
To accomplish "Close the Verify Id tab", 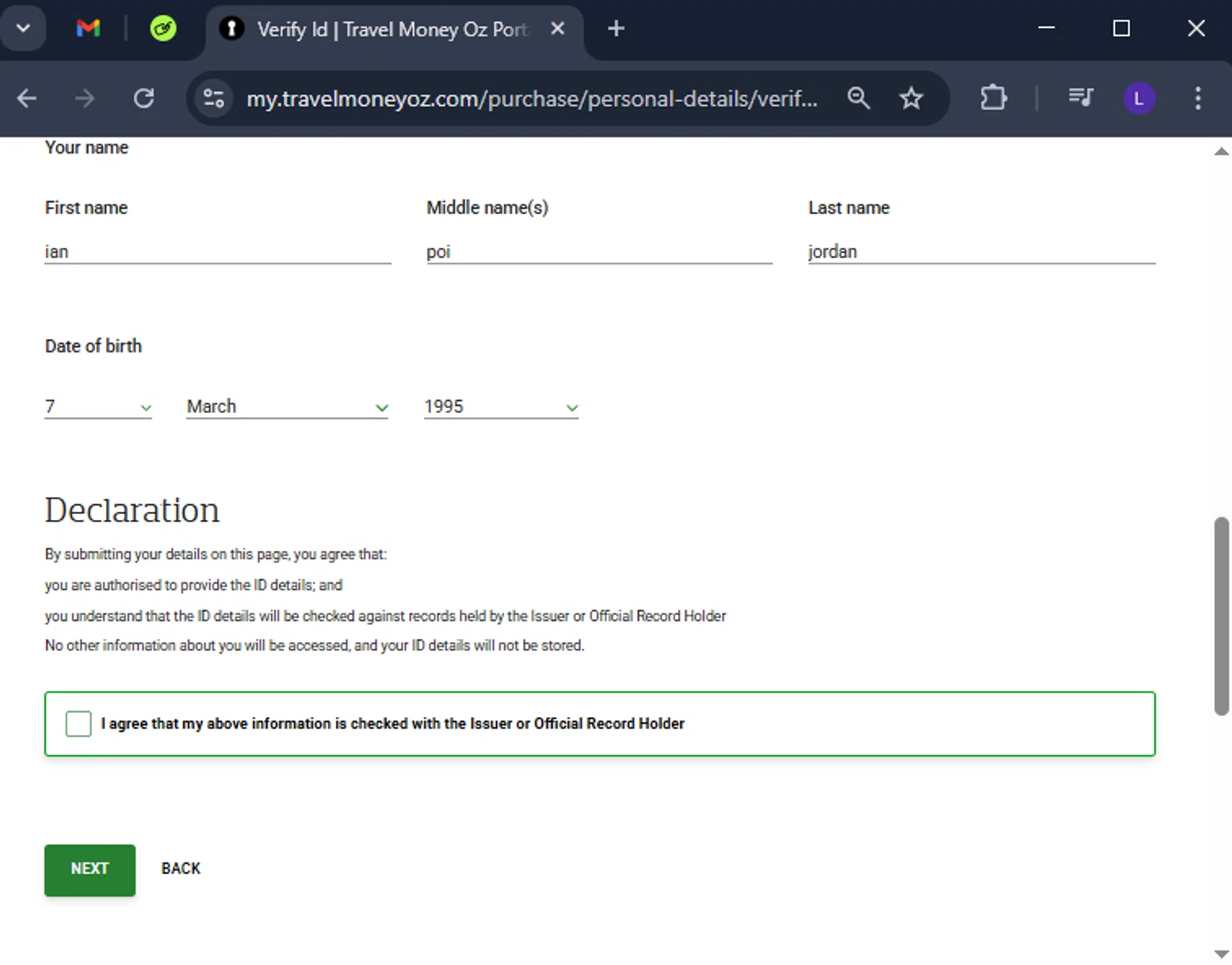I will click(558, 29).
